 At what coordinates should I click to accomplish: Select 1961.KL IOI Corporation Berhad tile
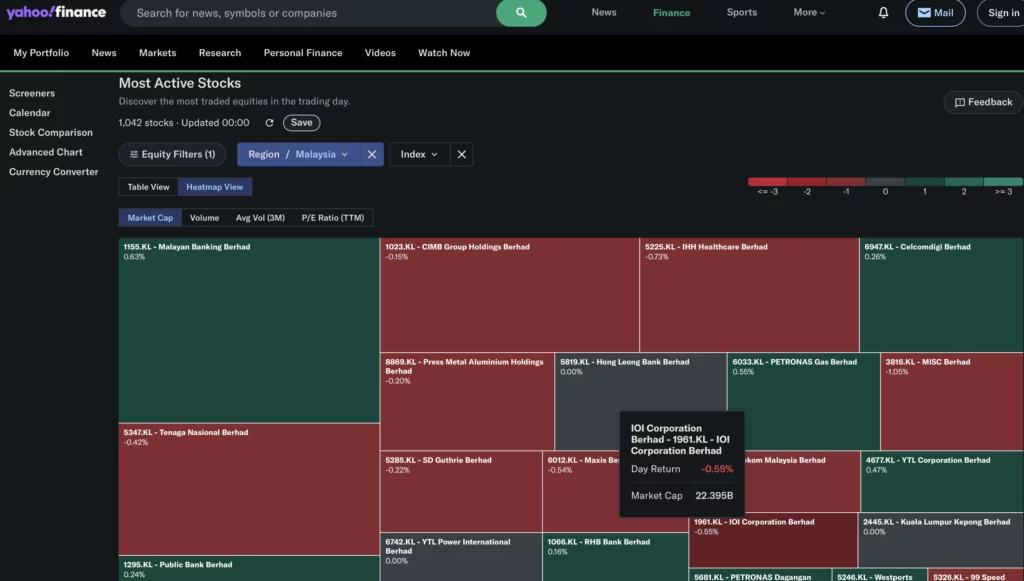(773, 540)
